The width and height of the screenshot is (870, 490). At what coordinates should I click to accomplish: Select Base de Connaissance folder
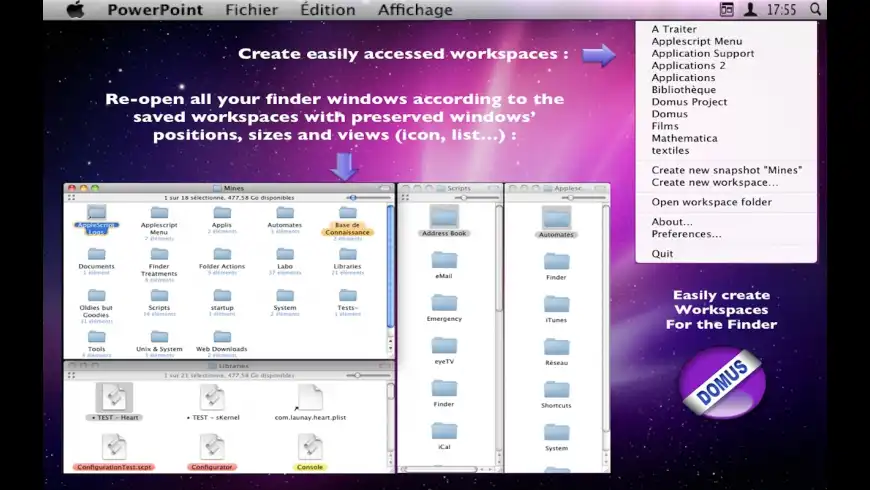point(347,223)
